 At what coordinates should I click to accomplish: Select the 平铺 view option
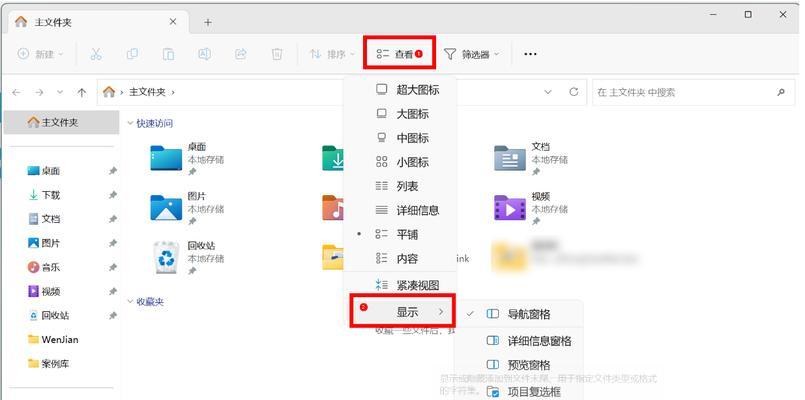[400, 235]
